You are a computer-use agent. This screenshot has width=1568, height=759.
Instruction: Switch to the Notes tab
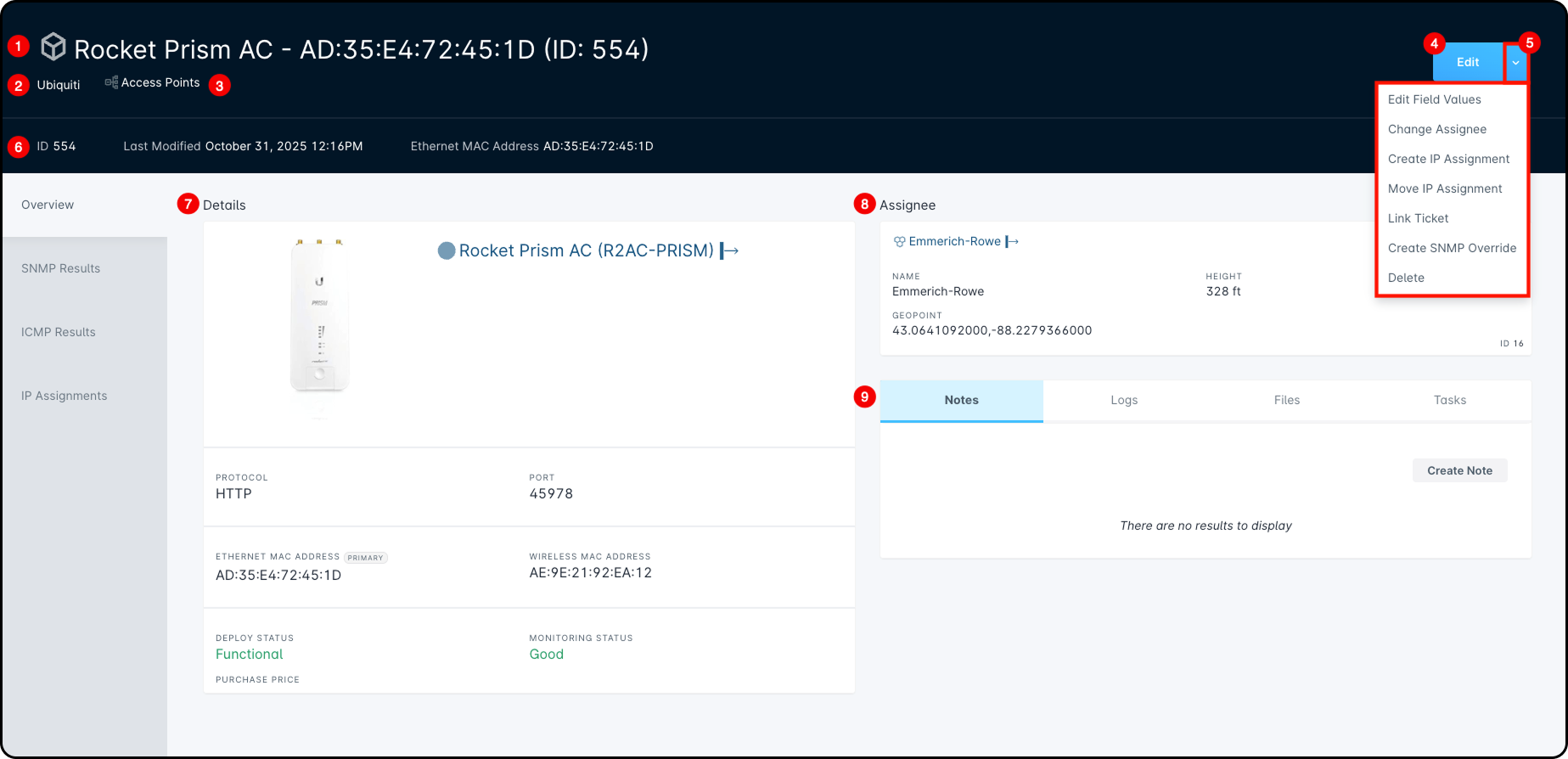(962, 400)
